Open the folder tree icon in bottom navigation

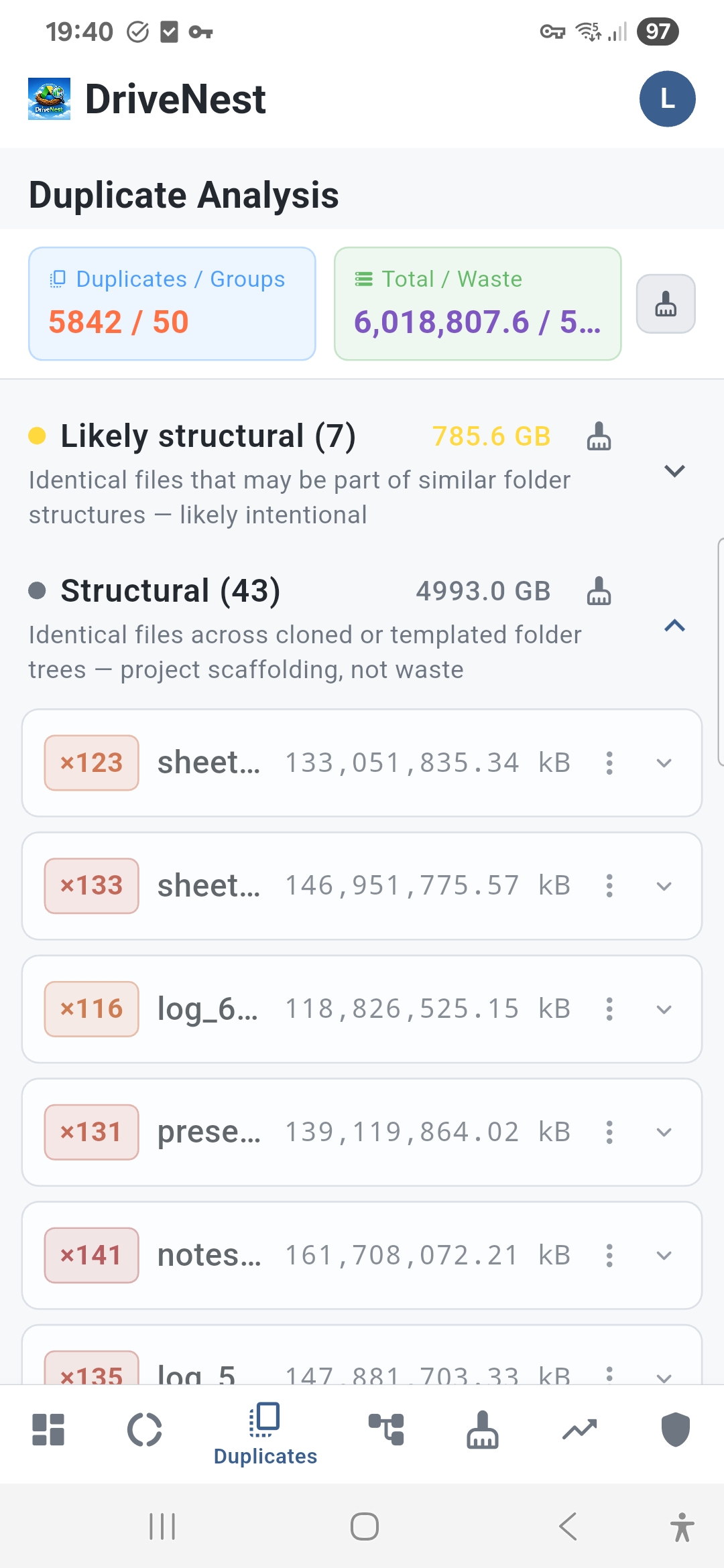[386, 1430]
